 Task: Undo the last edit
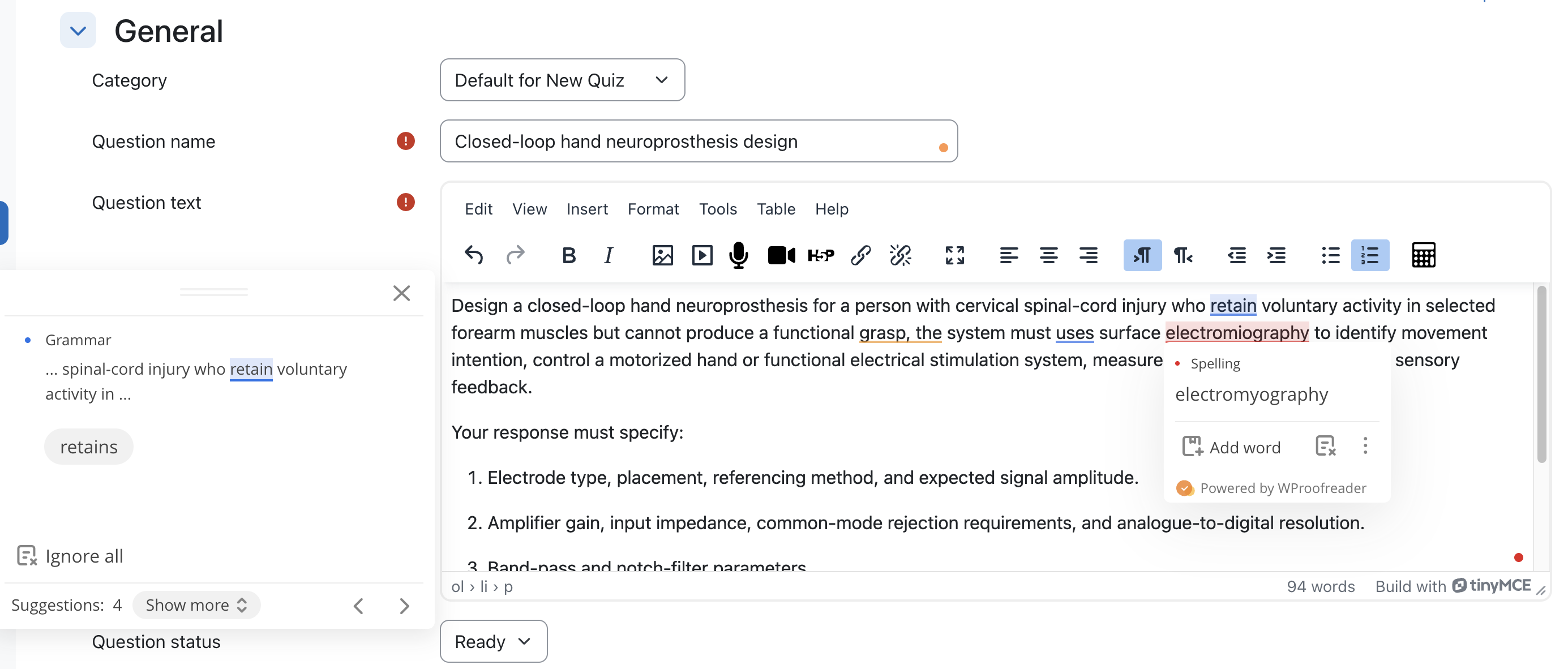(474, 255)
